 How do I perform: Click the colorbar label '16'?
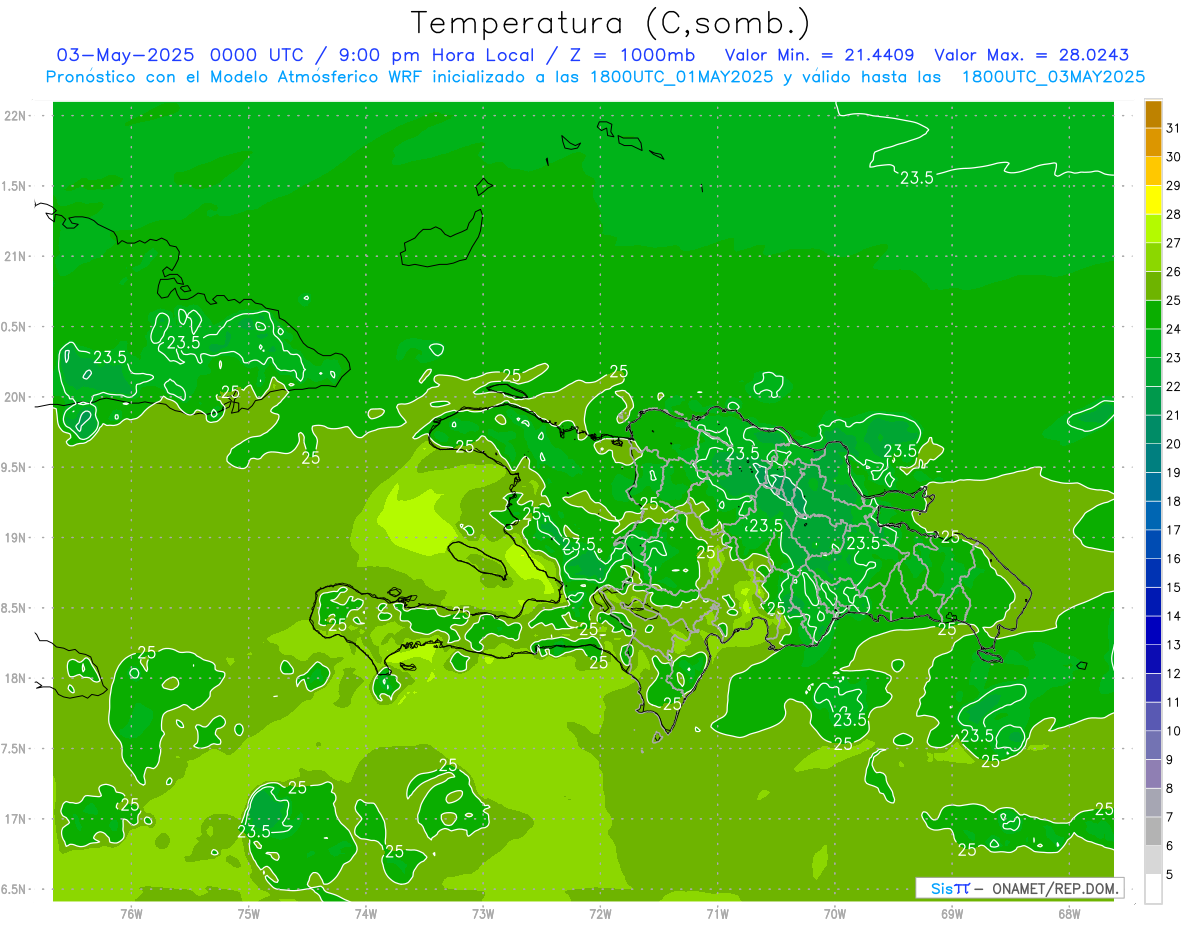[x=1174, y=559]
